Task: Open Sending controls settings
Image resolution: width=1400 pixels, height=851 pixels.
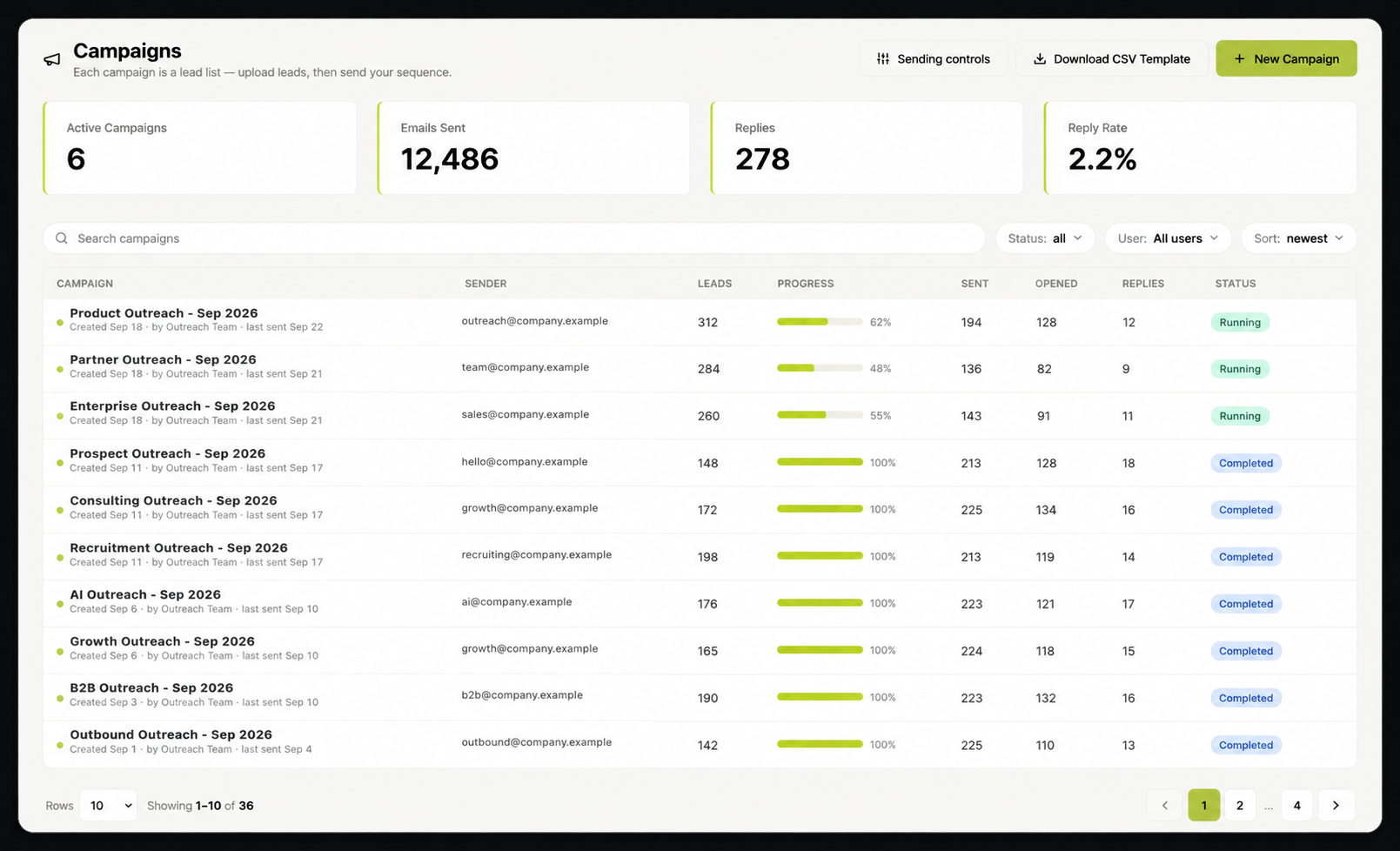Action: [x=934, y=58]
